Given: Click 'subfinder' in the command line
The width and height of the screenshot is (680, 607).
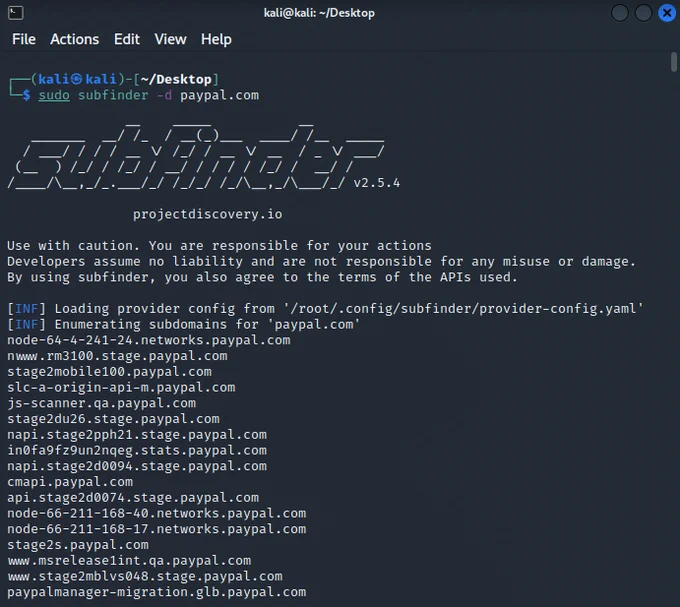Looking at the screenshot, I should tap(113, 95).
